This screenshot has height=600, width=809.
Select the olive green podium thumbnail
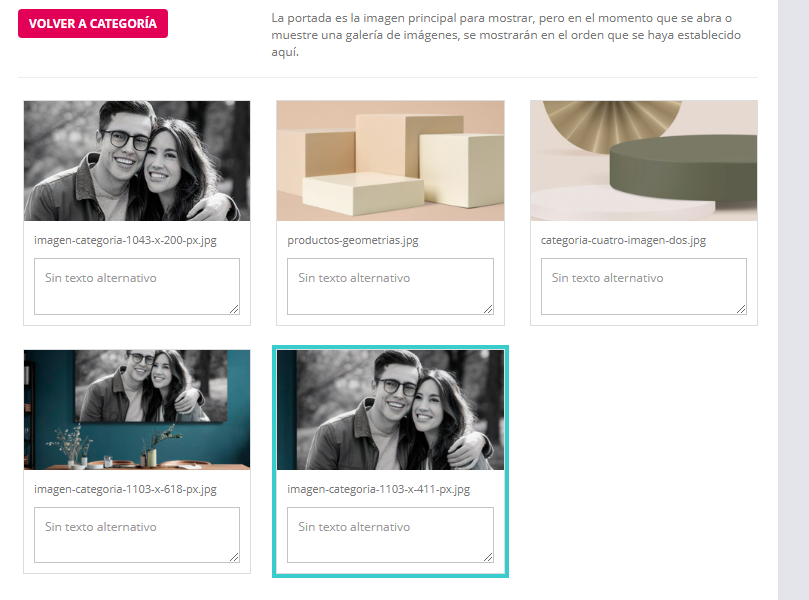click(643, 160)
